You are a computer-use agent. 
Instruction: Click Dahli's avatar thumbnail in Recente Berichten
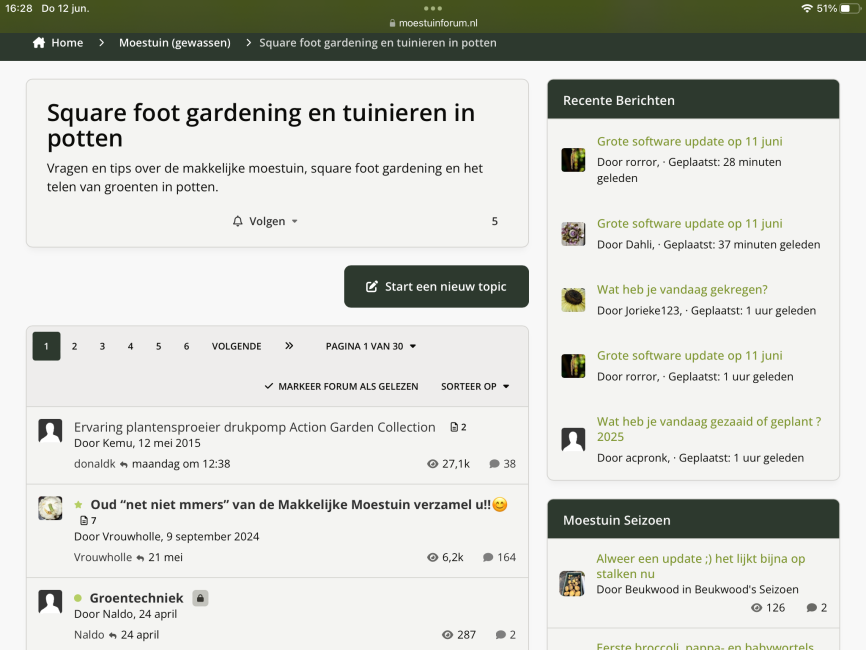[573, 234]
